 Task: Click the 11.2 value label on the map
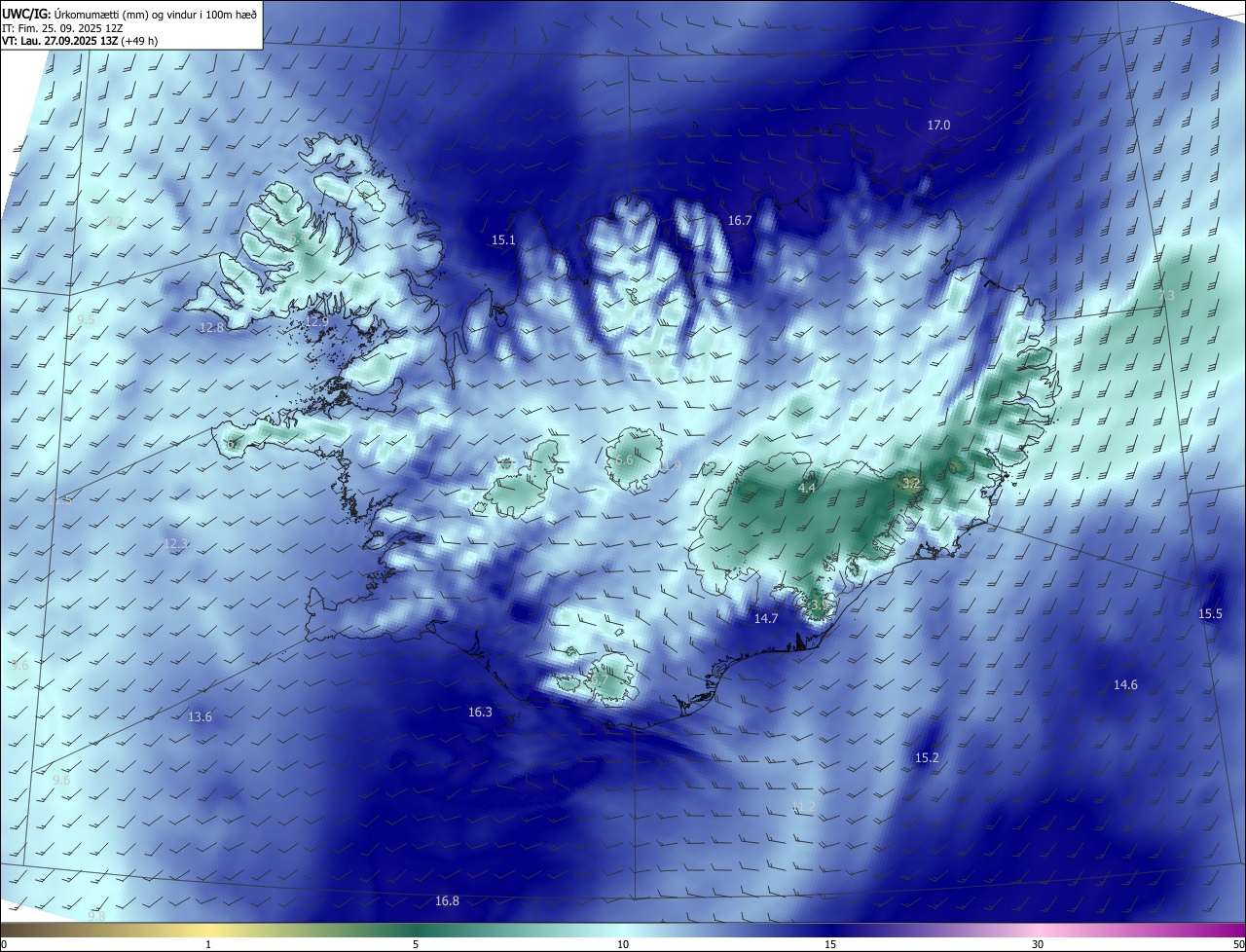(803, 807)
